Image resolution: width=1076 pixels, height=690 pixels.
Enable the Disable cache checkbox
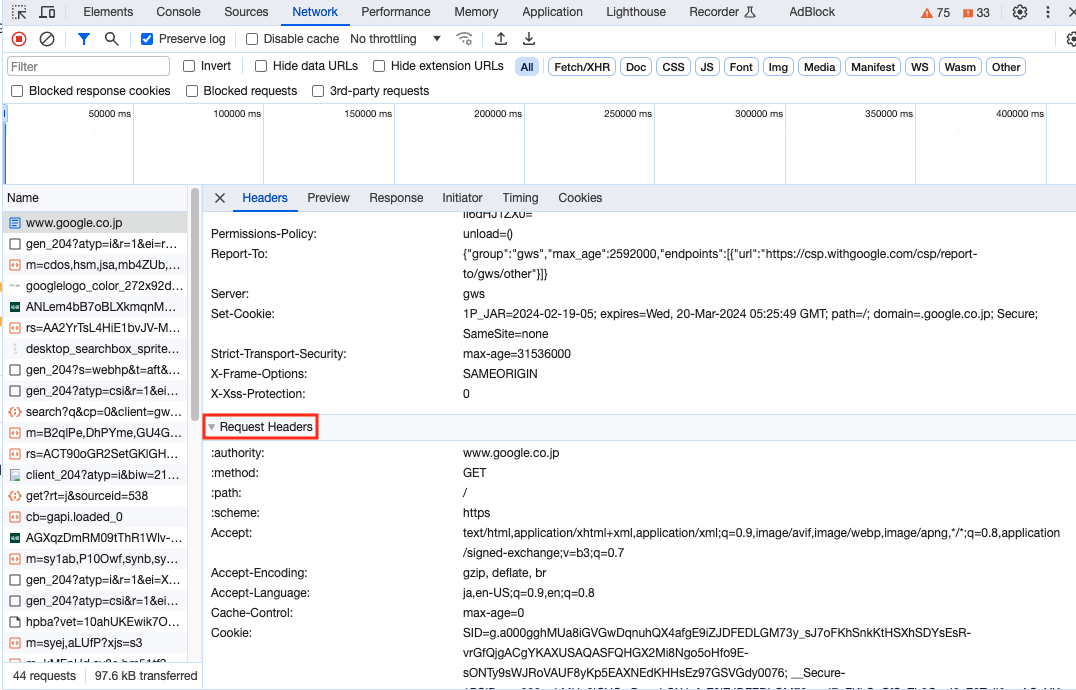(x=251, y=38)
